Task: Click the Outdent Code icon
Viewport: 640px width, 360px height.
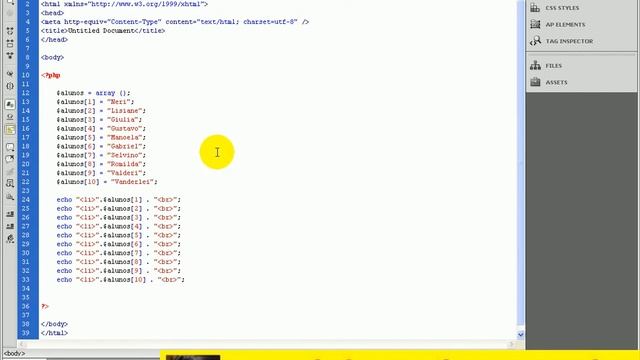Action: point(10,226)
